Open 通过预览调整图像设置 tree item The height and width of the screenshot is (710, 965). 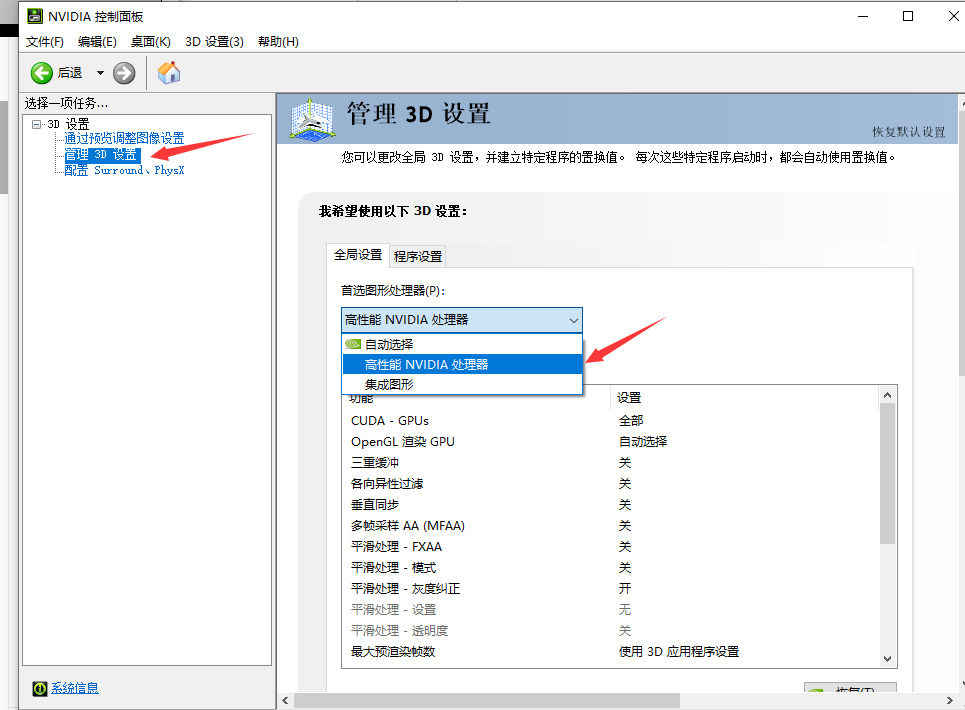(124, 138)
